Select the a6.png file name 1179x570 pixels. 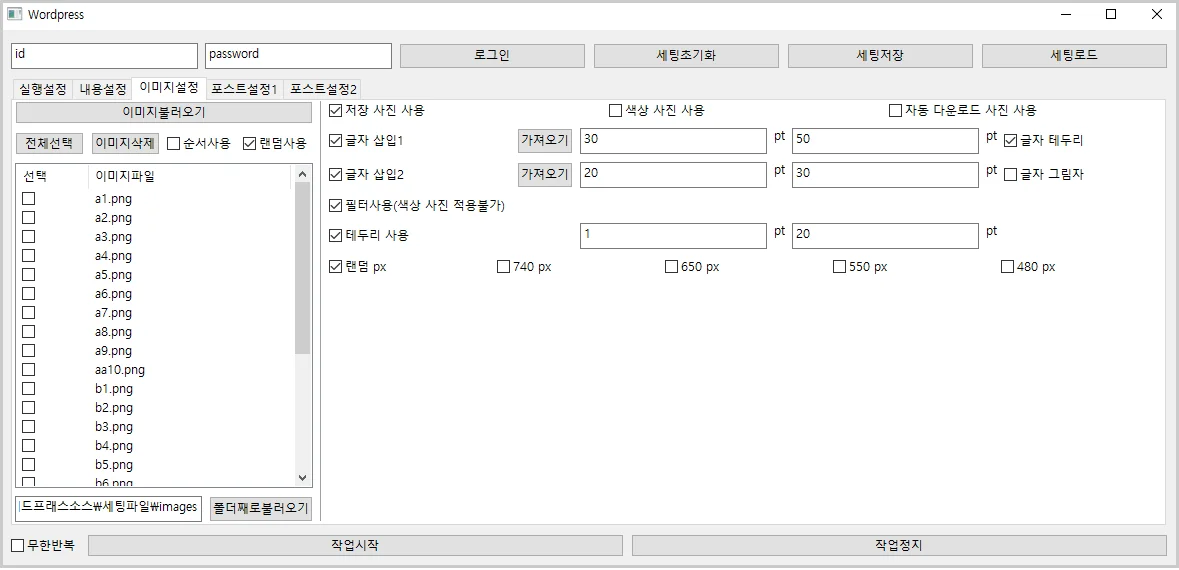pyautogui.click(x=114, y=294)
